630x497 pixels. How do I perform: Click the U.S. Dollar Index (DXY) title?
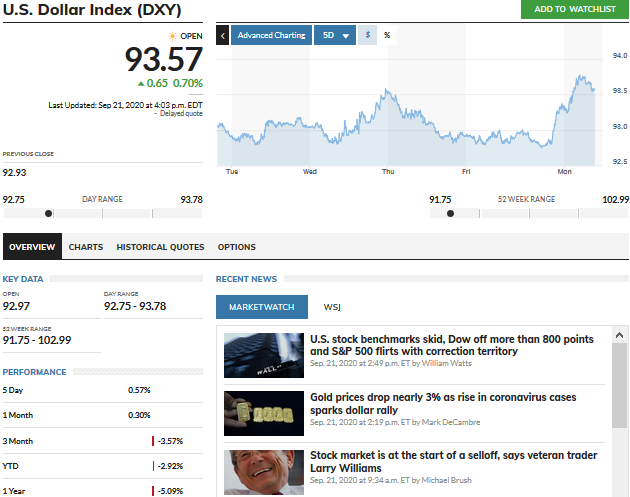[x=92, y=10]
